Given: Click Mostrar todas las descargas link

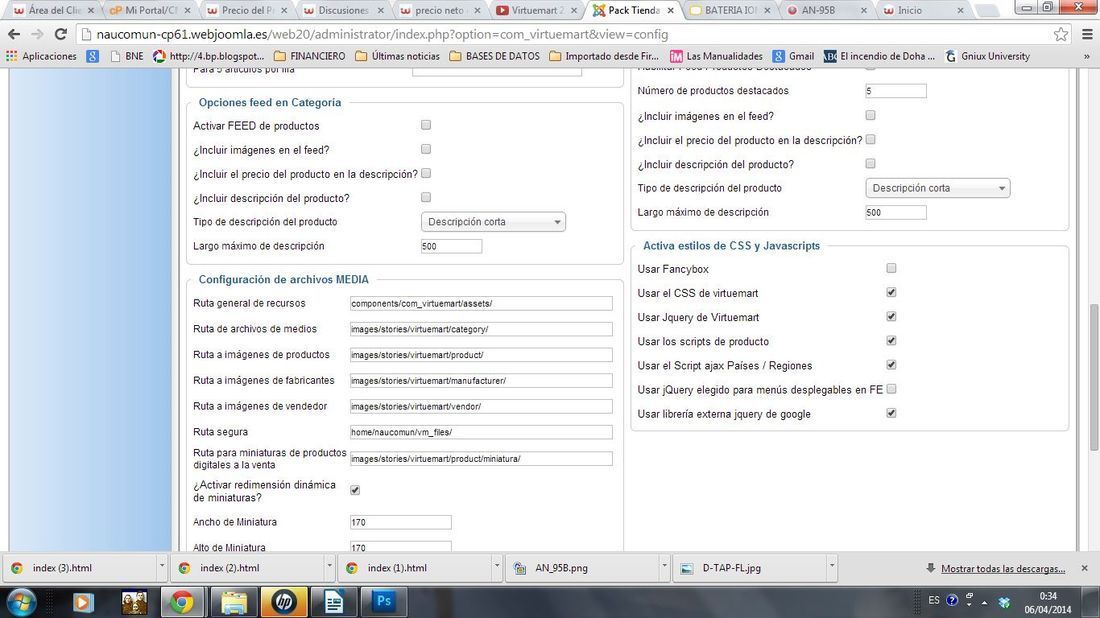Looking at the screenshot, I should 1002,569.
